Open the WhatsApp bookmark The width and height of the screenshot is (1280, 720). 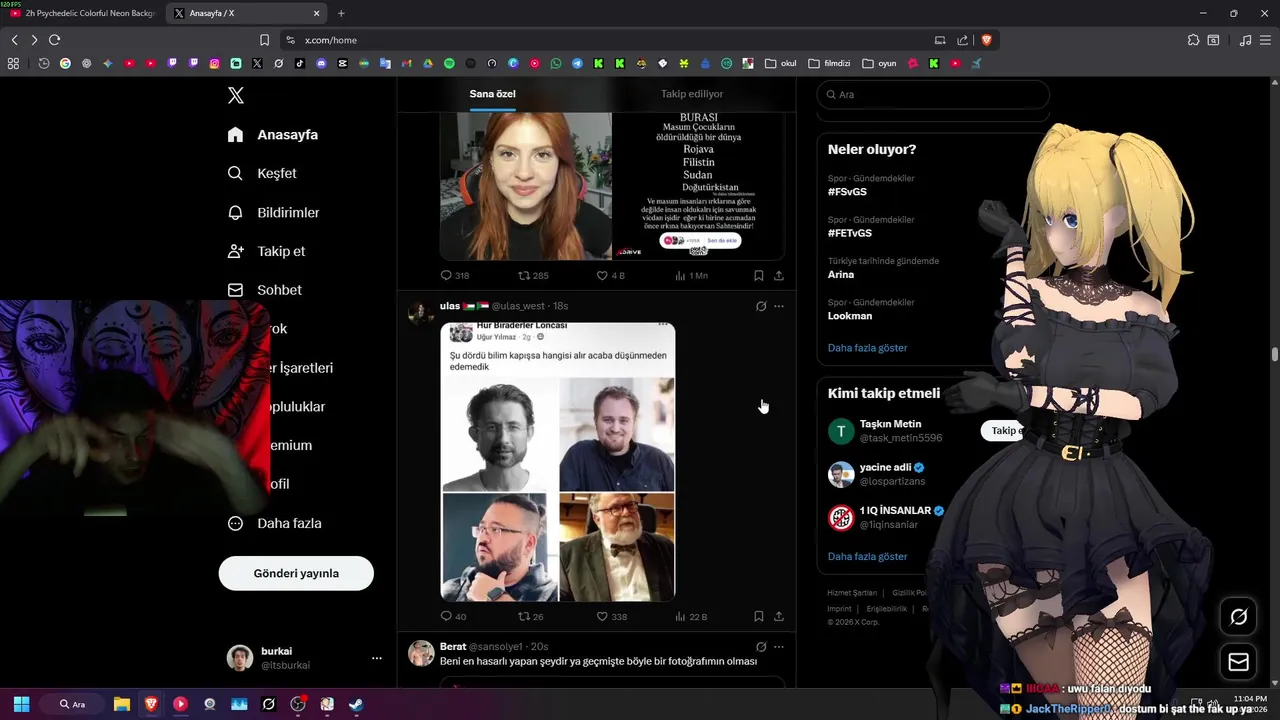tap(556, 63)
